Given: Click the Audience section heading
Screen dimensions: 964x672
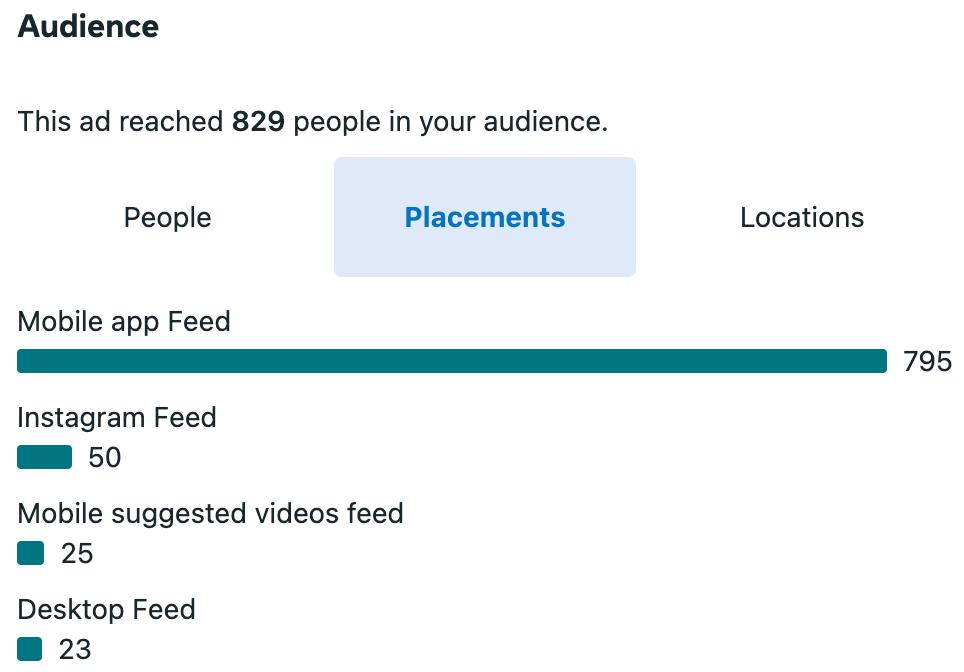Looking at the screenshot, I should [88, 27].
